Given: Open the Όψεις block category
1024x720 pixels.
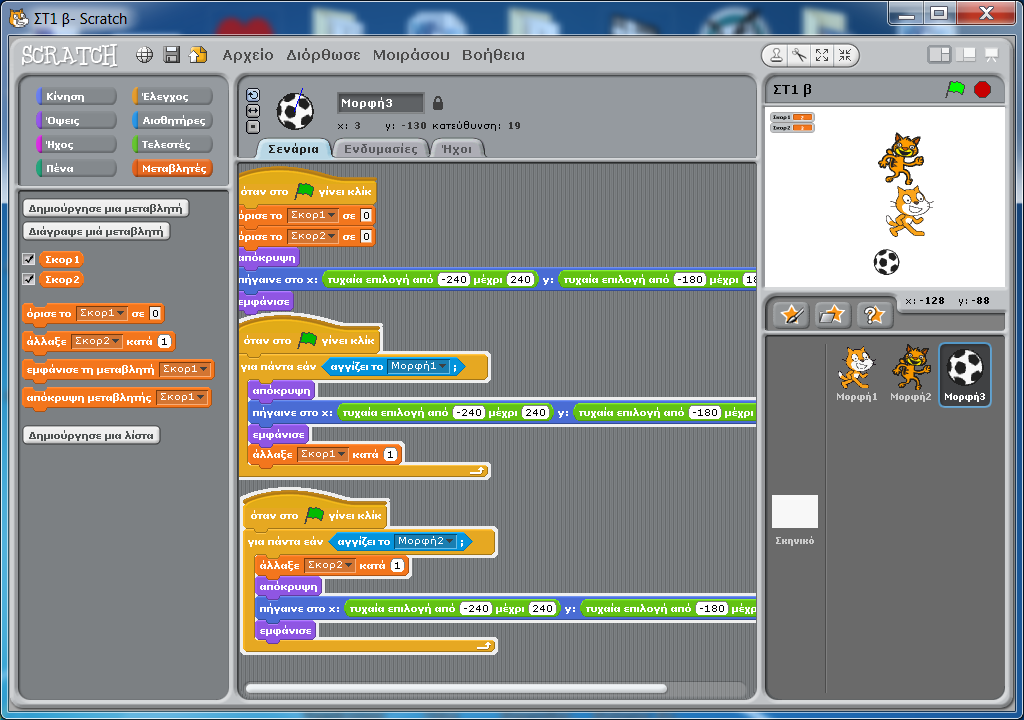Looking at the screenshot, I should (76, 121).
